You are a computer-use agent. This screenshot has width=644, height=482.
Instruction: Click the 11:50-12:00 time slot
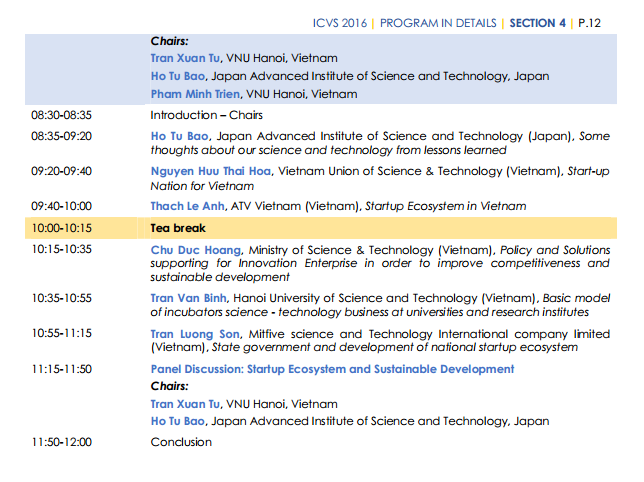point(60,441)
